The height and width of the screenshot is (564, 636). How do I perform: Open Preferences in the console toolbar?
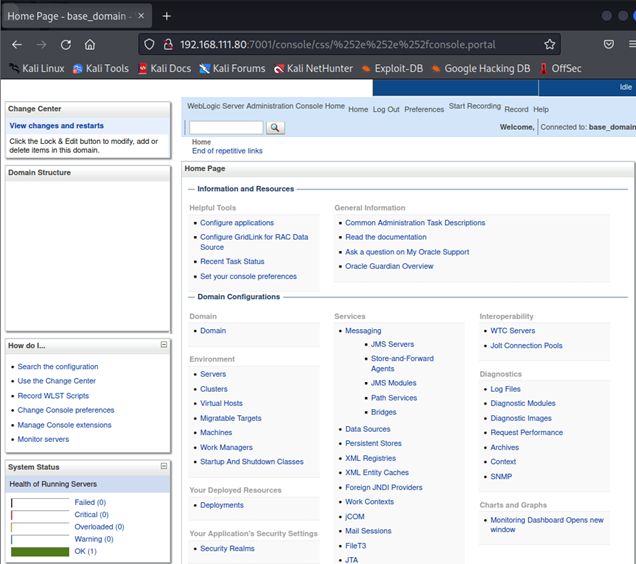[x=424, y=110]
